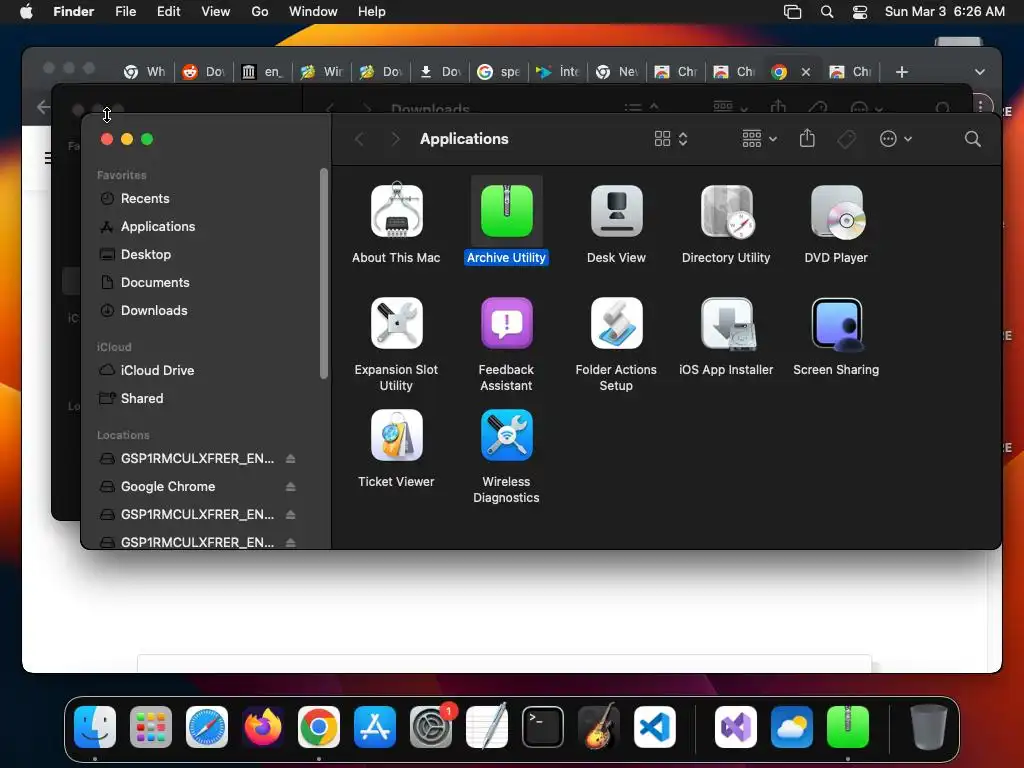Open the About This Mac app icon
1024x768 pixels.
pos(396,211)
